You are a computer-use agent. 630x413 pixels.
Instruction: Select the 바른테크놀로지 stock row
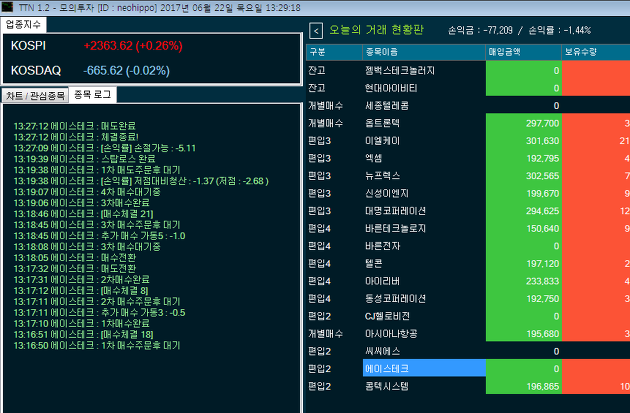point(468,228)
